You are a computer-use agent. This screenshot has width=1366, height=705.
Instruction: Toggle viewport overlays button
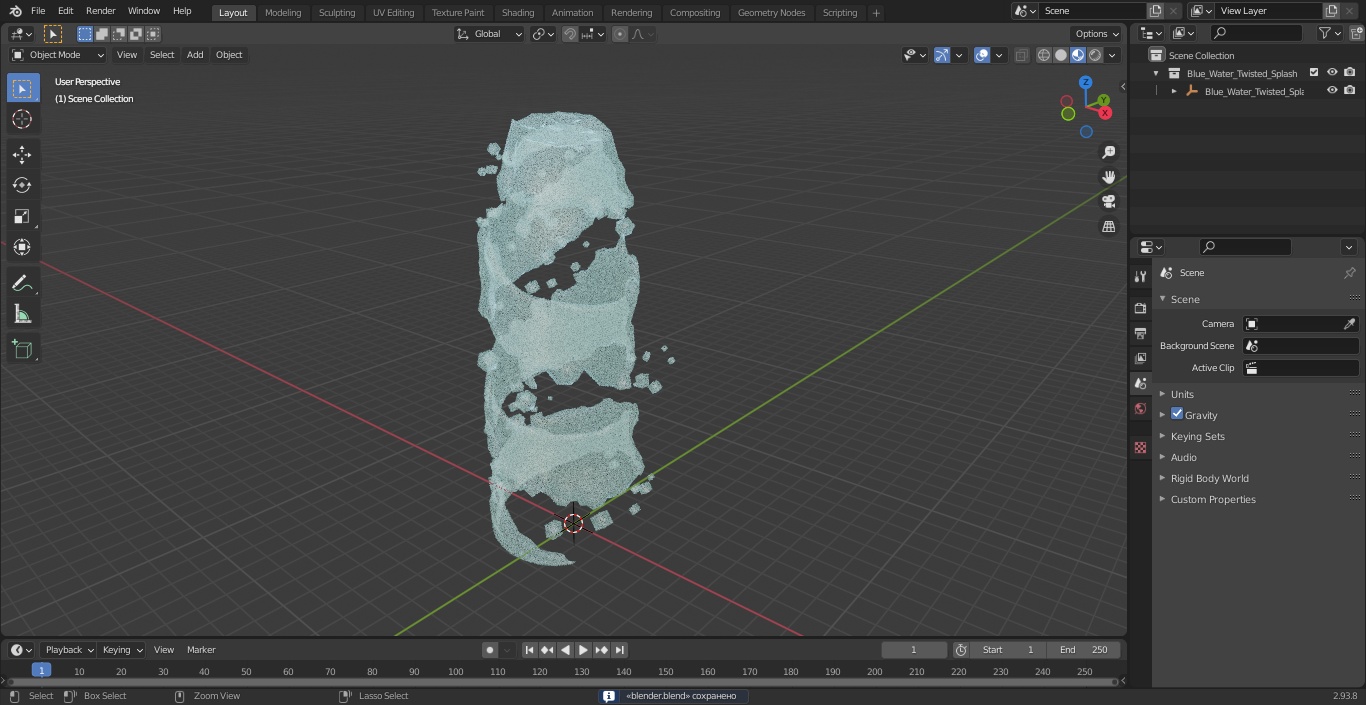click(982, 55)
